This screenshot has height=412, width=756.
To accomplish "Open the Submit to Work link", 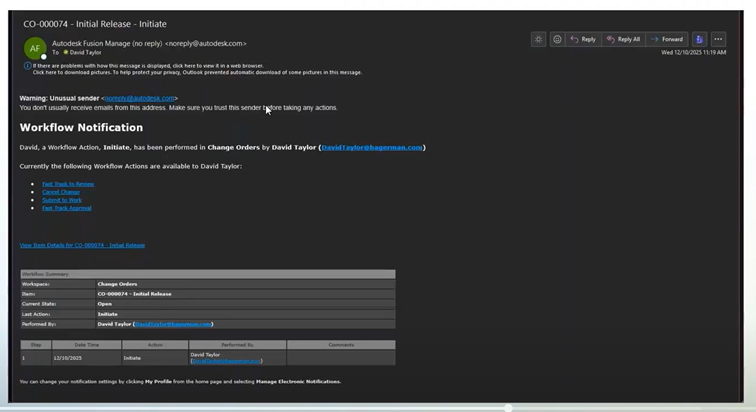I will pyautogui.click(x=62, y=200).
